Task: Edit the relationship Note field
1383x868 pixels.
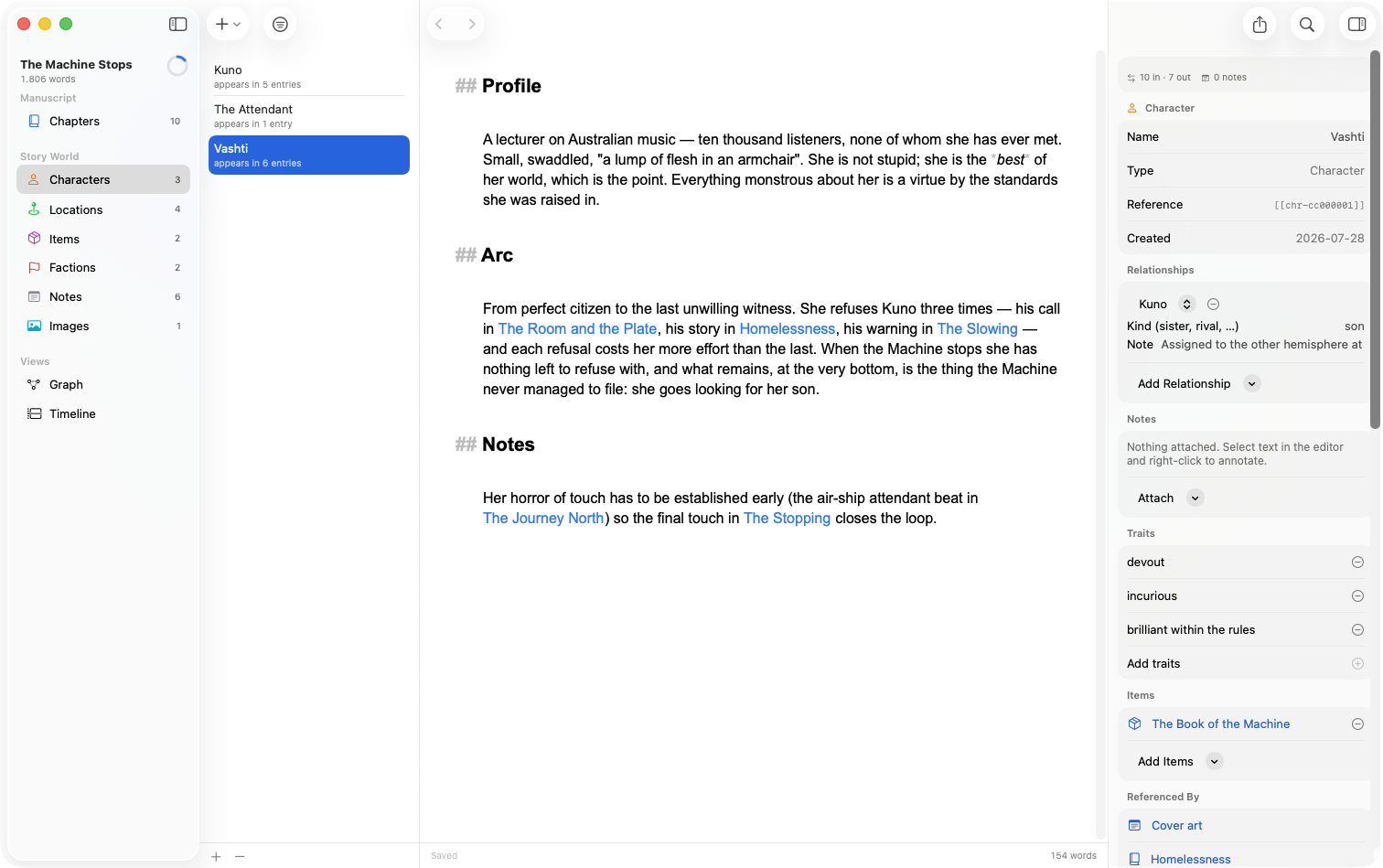Action: 1261,345
